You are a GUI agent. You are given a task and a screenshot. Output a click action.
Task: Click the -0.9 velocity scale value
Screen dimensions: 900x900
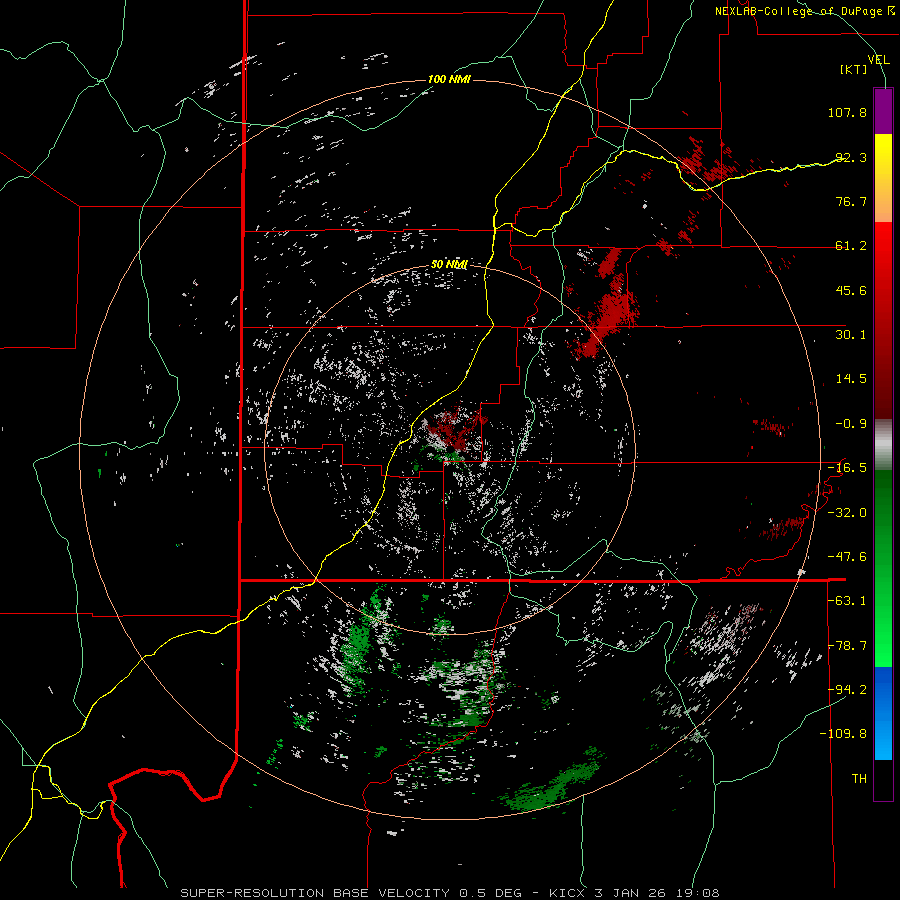click(x=851, y=424)
